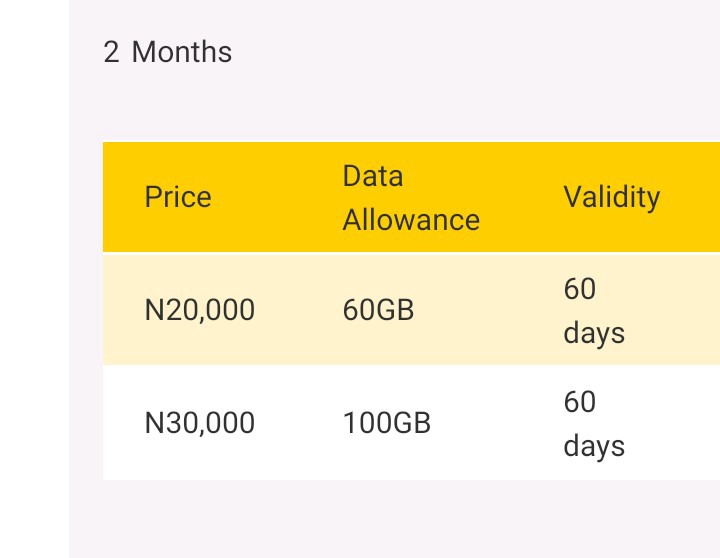
Task: Click the word Allowance in header
Action: (x=411, y=220)
